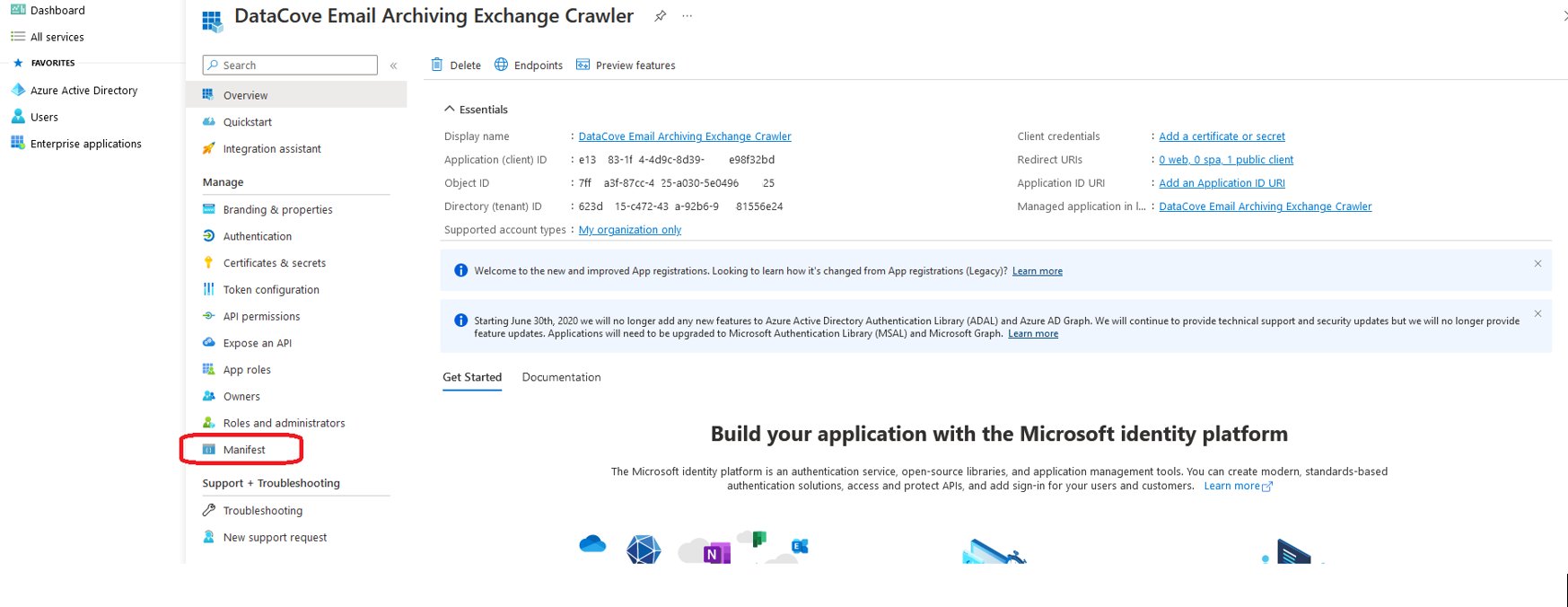
Task: Switch to the Documentation tab
Action: 561,377
